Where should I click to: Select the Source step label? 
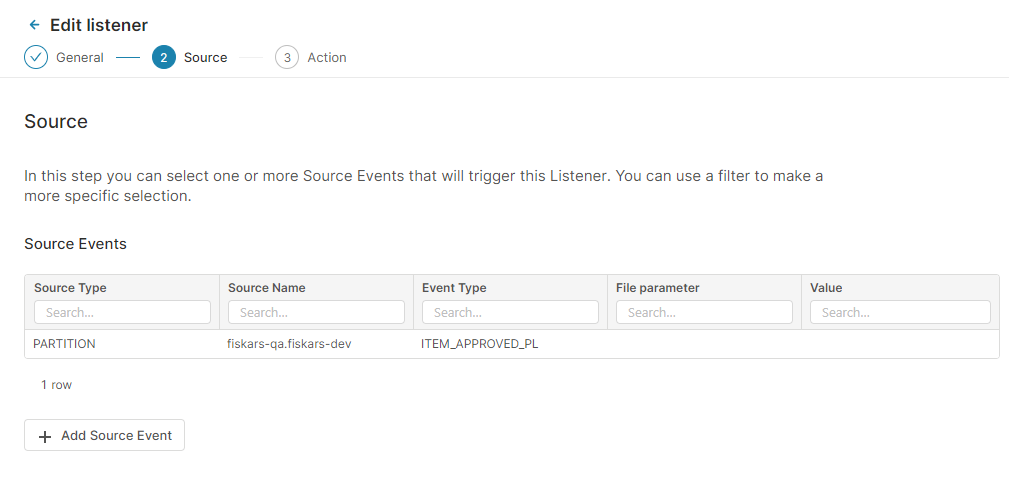pyautogui.click(x=205, y=58)
